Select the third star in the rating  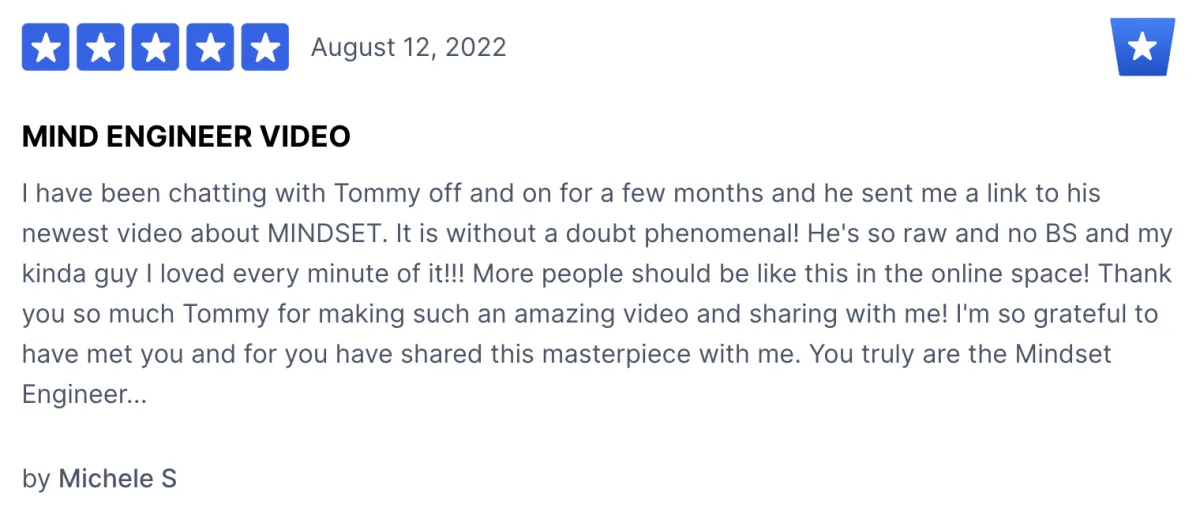coord(155,47)
